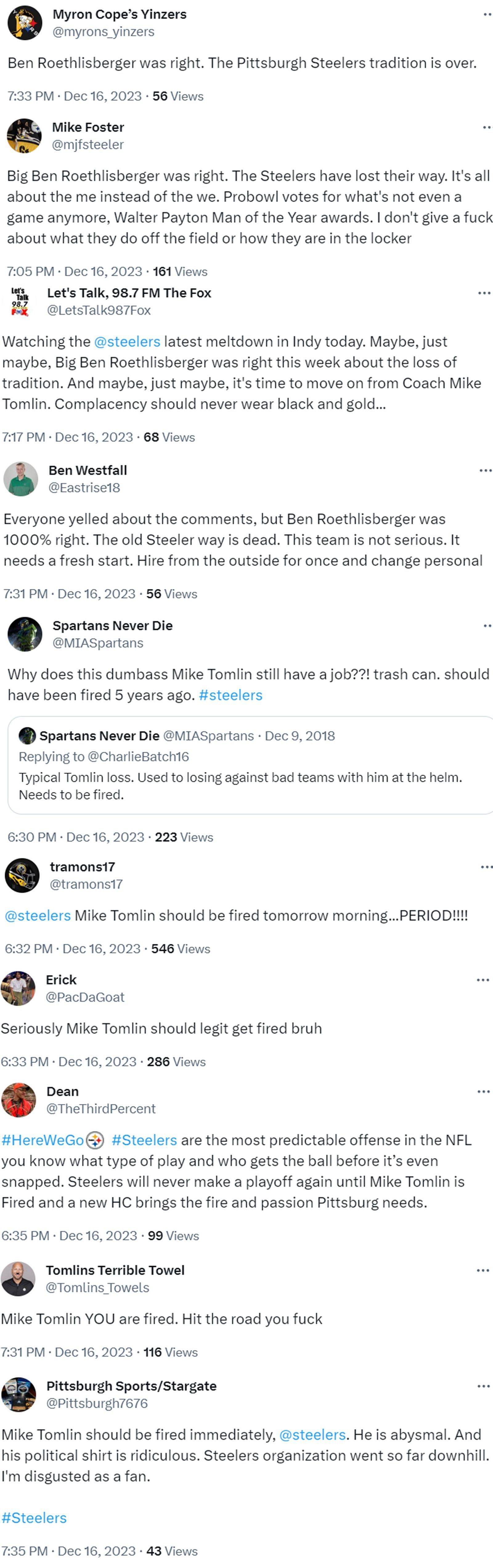Open more menu on Pittsburgh Sports/Stargate tweet
Viewport: 493px width, 1568px height.
click(x=483, y=1387)
